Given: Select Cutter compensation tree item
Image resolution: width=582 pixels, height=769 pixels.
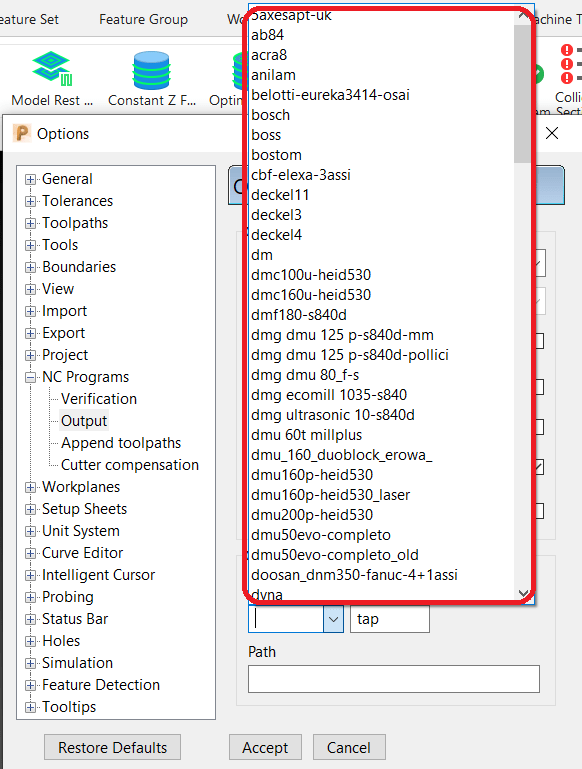Looking at the screenshot, I should coord(129,465).
